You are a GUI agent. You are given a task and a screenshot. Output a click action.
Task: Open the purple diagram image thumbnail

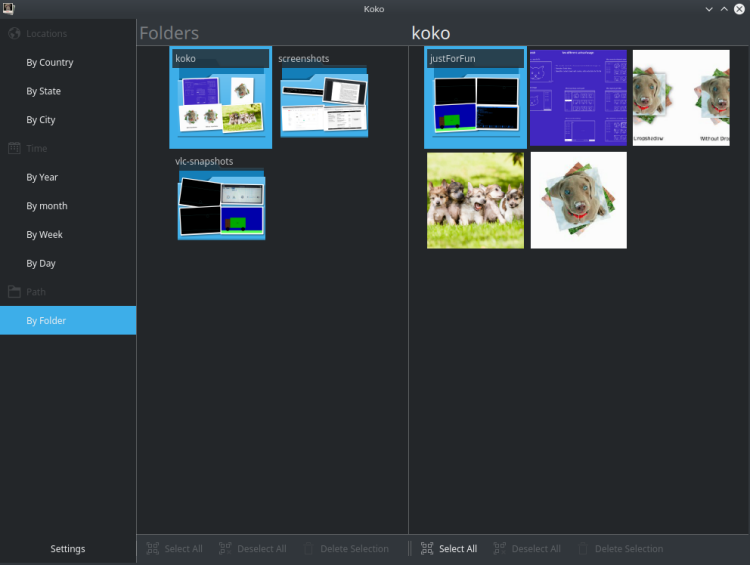pos(578,98)
